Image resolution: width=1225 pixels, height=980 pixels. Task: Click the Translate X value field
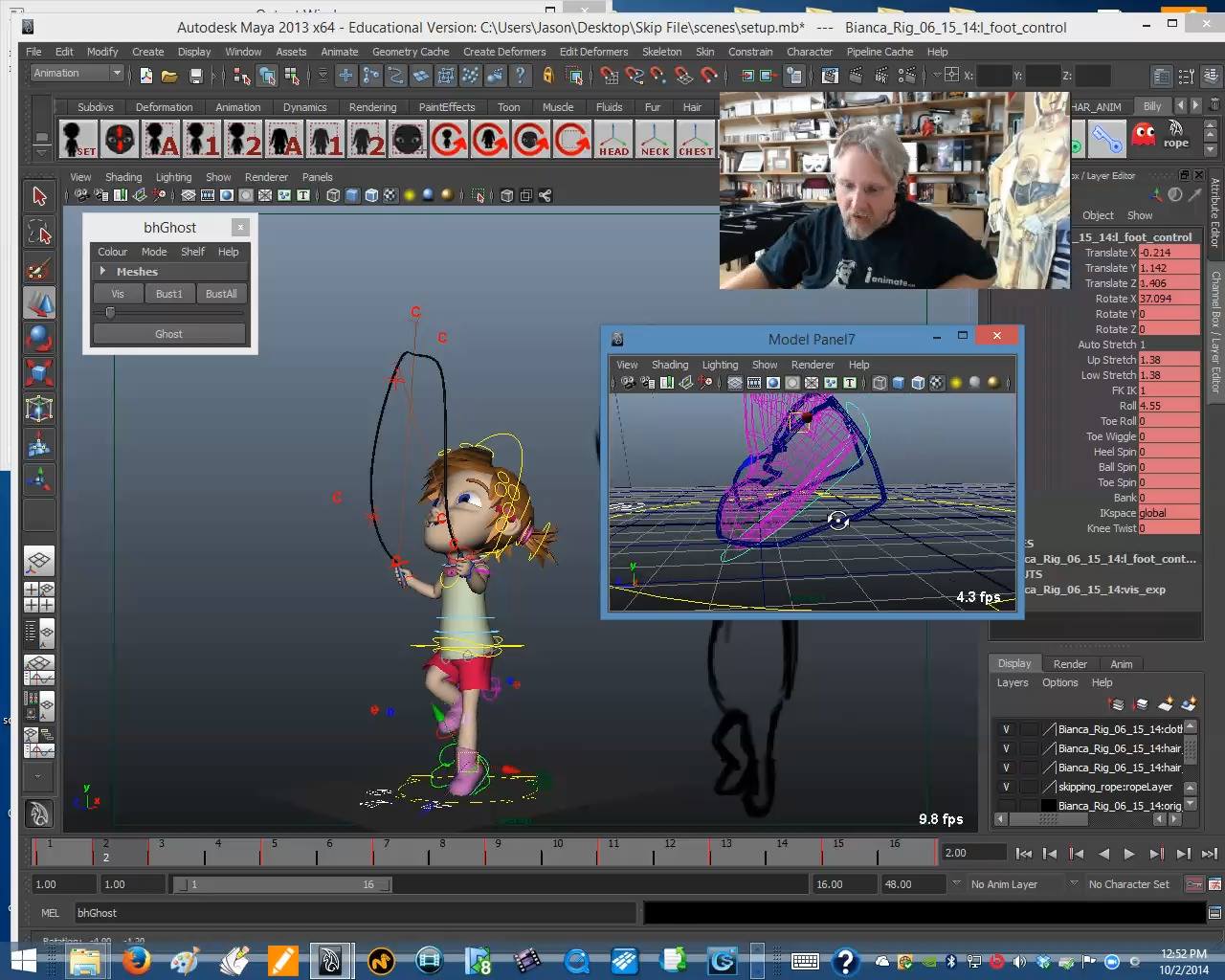1169,253
